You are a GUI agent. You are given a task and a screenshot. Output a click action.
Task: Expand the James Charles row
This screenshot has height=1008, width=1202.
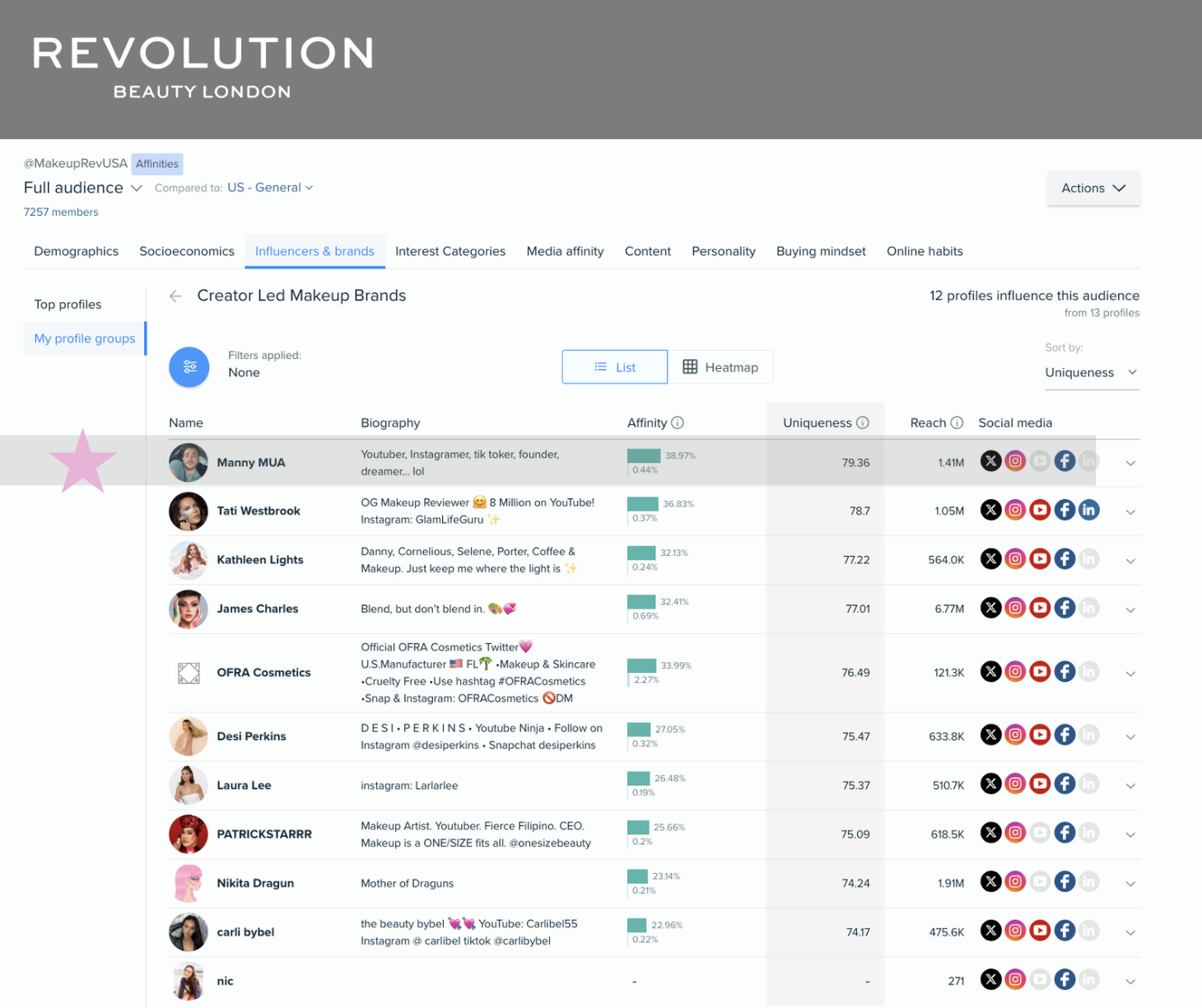(x=1130, y=609)
